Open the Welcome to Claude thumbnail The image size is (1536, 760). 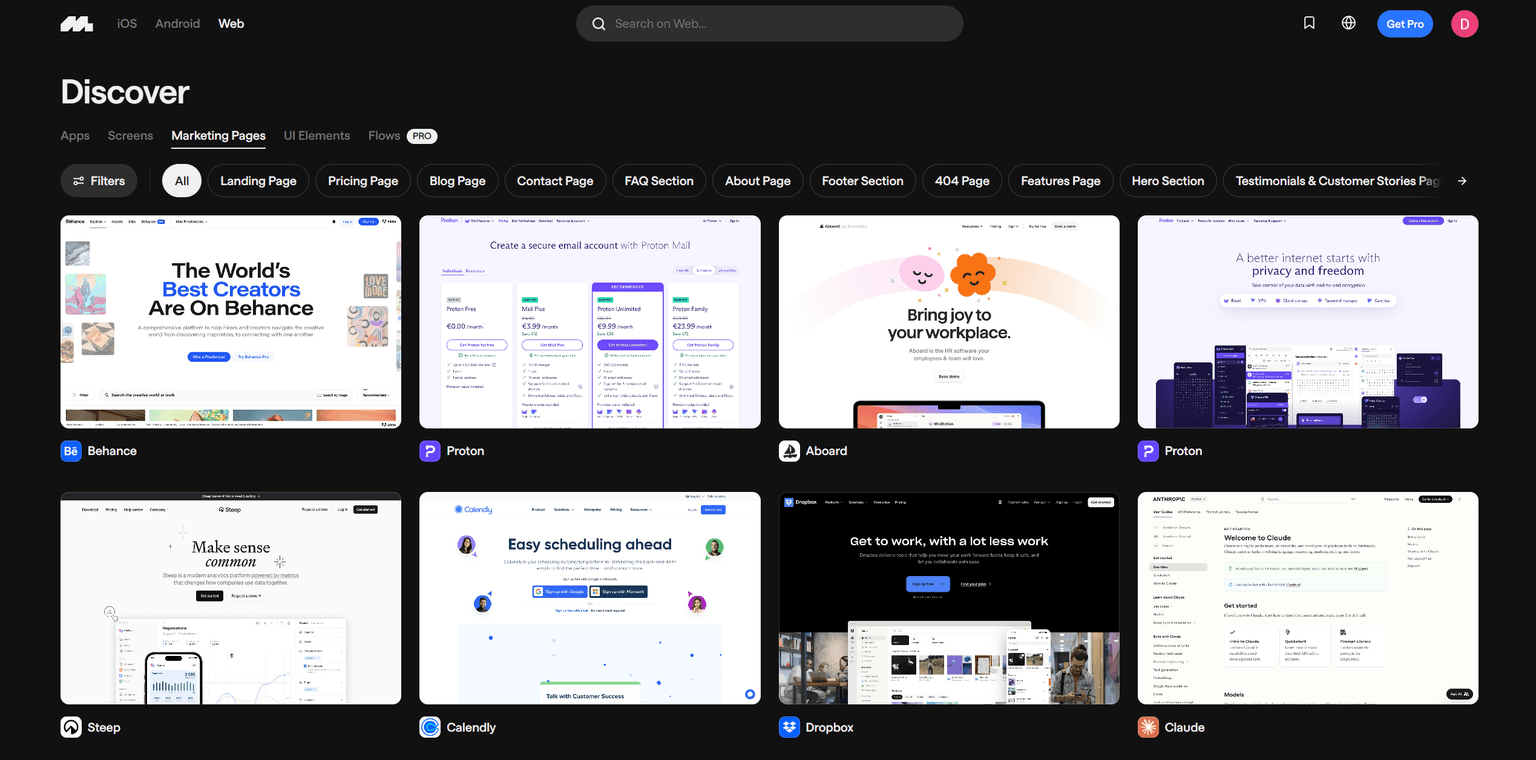click(x=1308, y=598)
